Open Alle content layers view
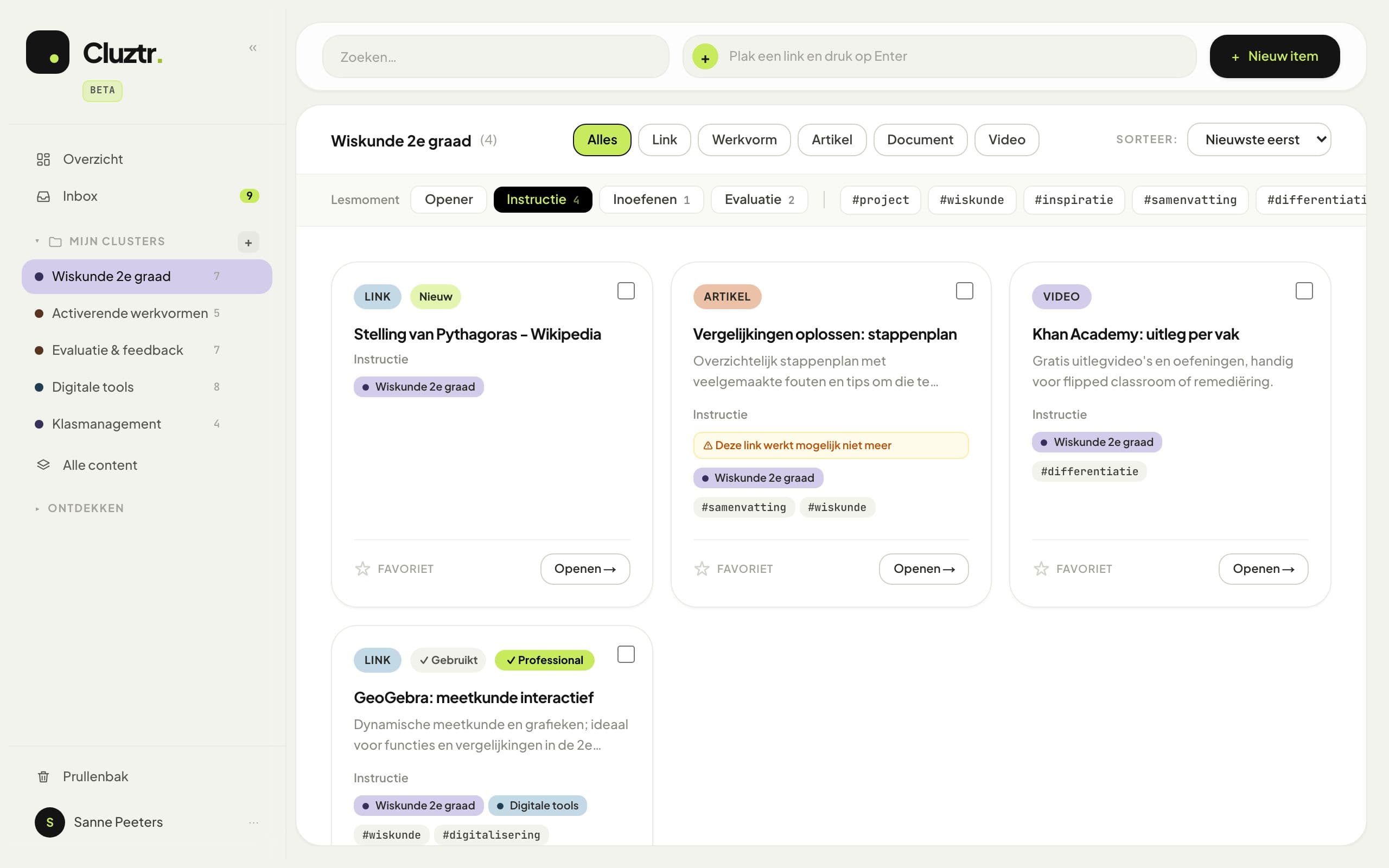 146,465
